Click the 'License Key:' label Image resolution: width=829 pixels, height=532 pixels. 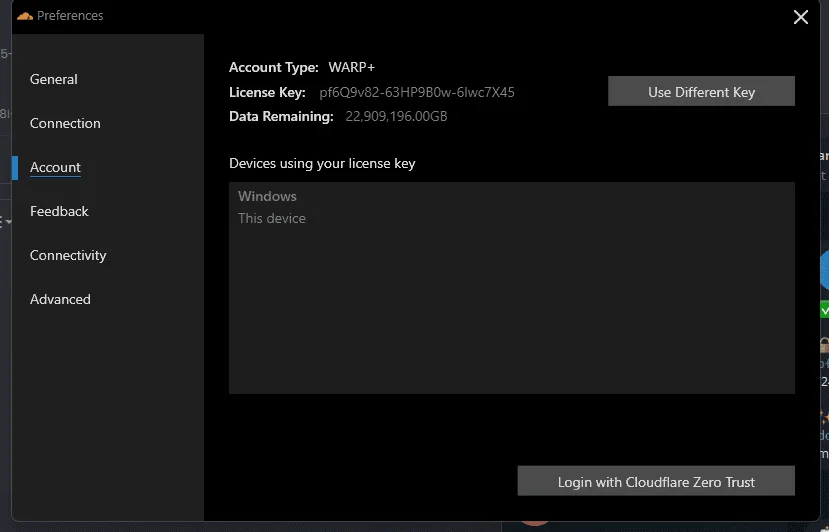pos(267,92)
